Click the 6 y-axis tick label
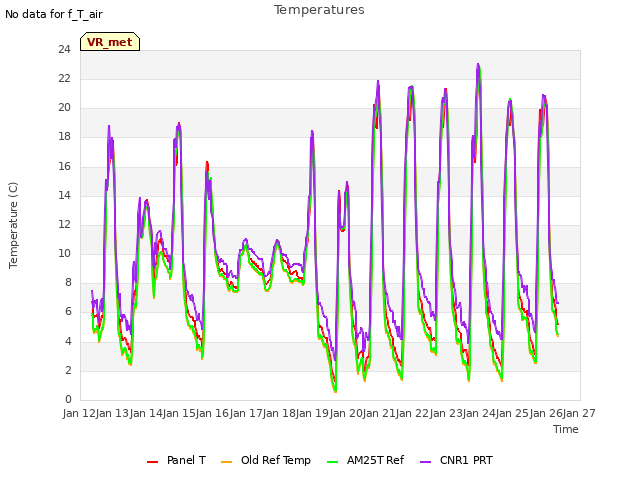This screenshot has width=640, height=480. tap(68, 312)
